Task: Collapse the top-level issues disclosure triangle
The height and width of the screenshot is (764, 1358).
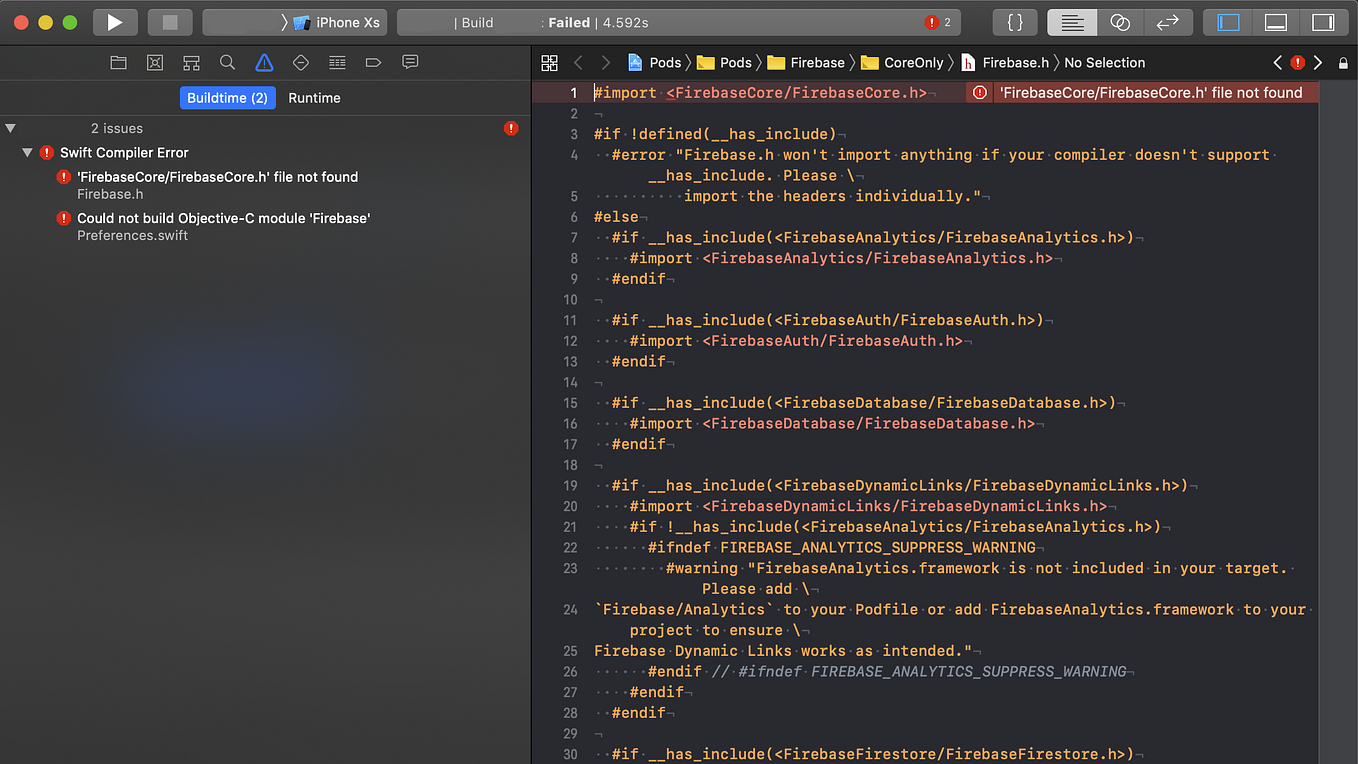Action: click(10, 128)
